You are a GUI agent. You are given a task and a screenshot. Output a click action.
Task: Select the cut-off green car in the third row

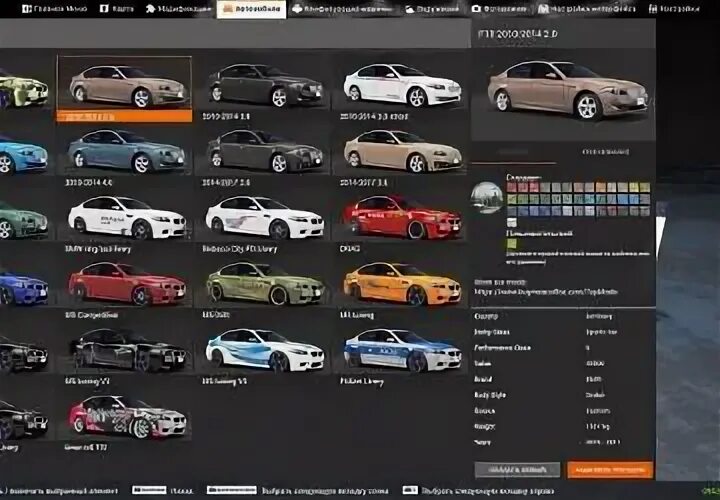click(x=24, y=220)
